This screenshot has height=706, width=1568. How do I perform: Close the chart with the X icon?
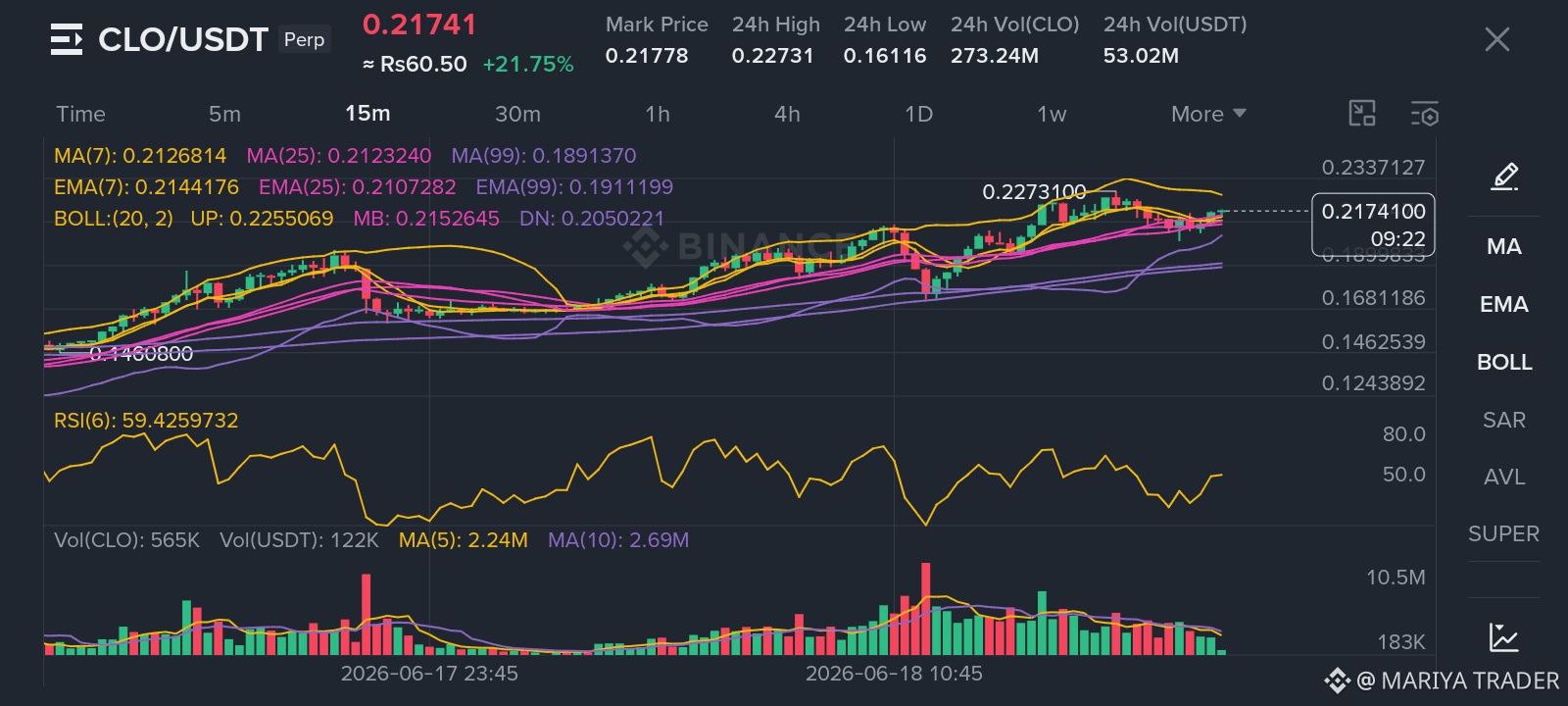tap(1497, 39)
